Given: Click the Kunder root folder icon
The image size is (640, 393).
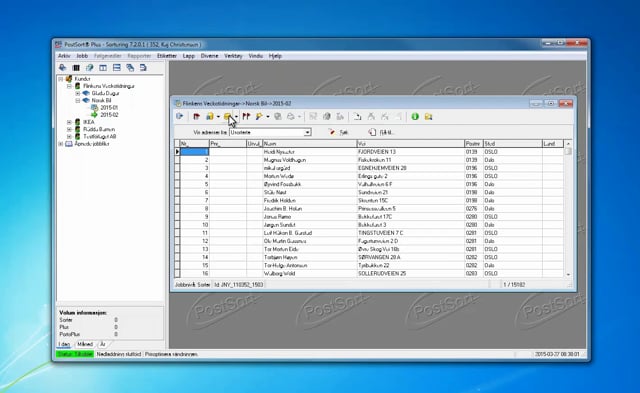Looking at the screenshot, I should pos(69,79).
